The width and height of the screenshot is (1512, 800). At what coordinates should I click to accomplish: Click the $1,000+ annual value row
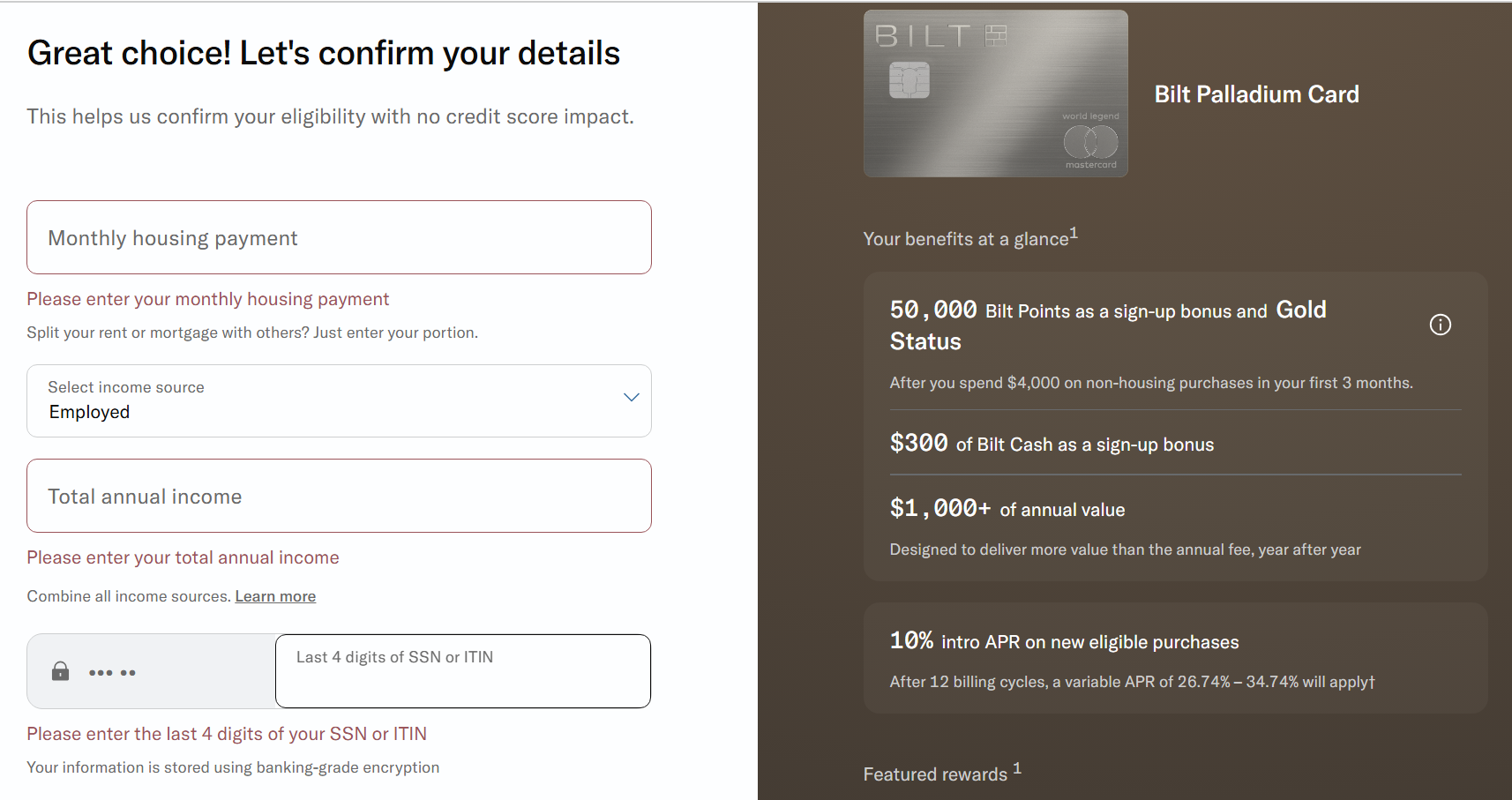pyautogui.click(x=1125, y=527)
